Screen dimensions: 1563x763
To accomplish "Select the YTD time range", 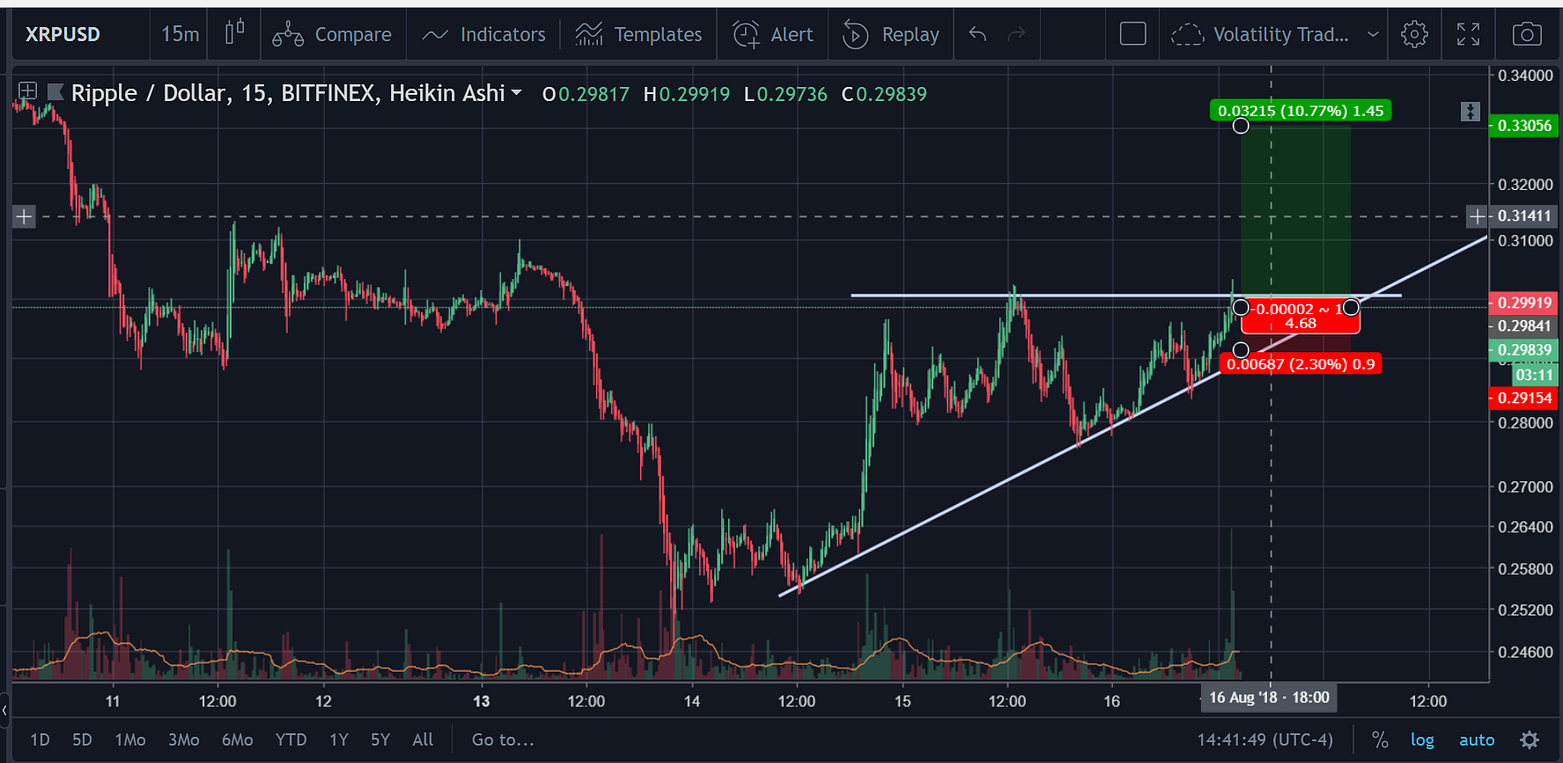I will (x=291, y=740).
